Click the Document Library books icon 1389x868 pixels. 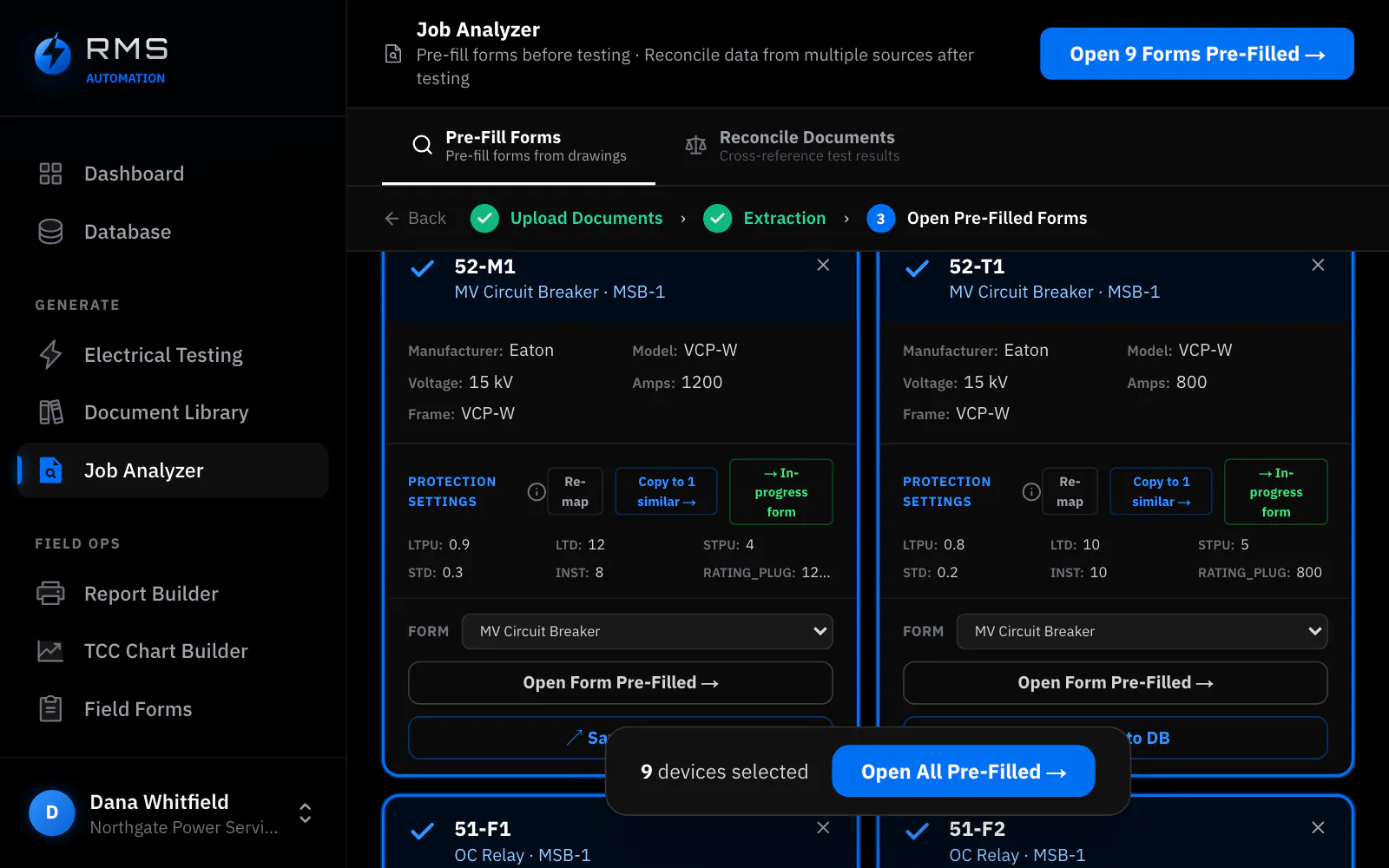[x=50, y=412]
